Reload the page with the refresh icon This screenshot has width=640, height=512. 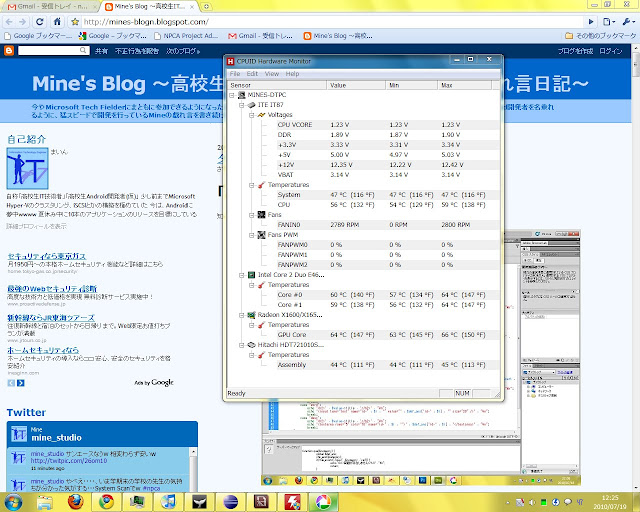[x=40, y=22]
